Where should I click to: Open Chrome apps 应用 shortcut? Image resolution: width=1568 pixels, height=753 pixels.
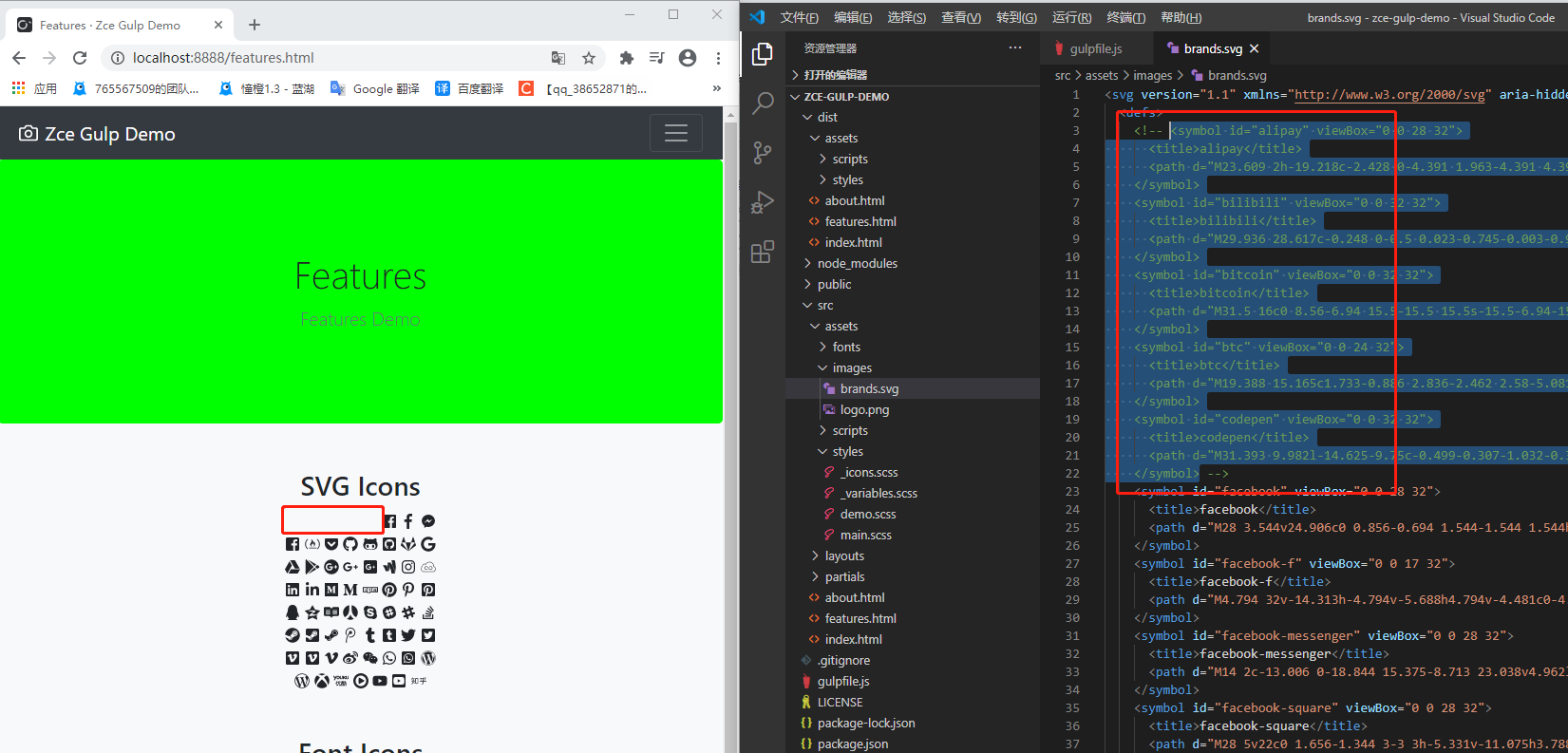pyautogui.click(x=34, y=88)
